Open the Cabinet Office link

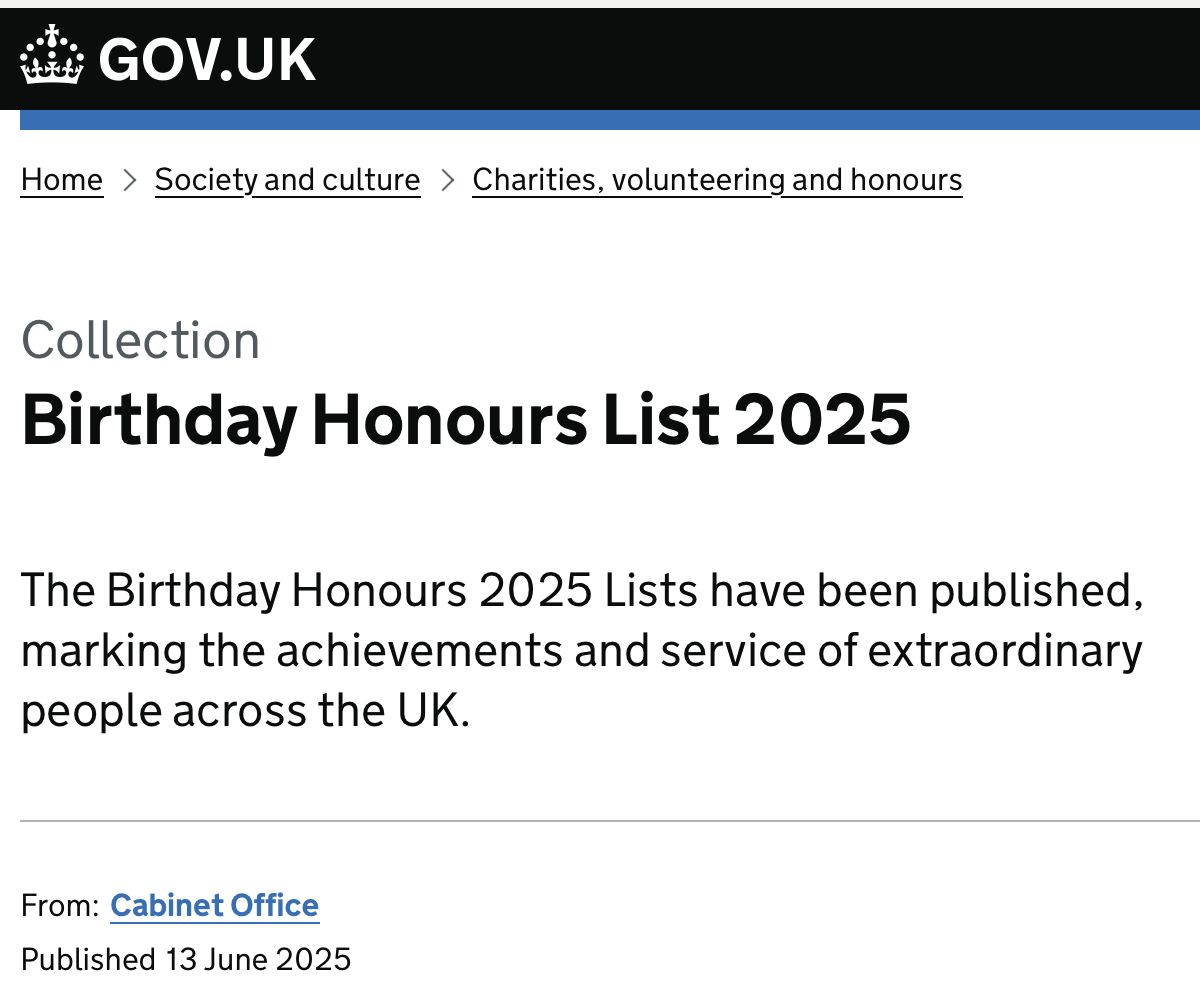pyautogui.click(x=214, y=905)
